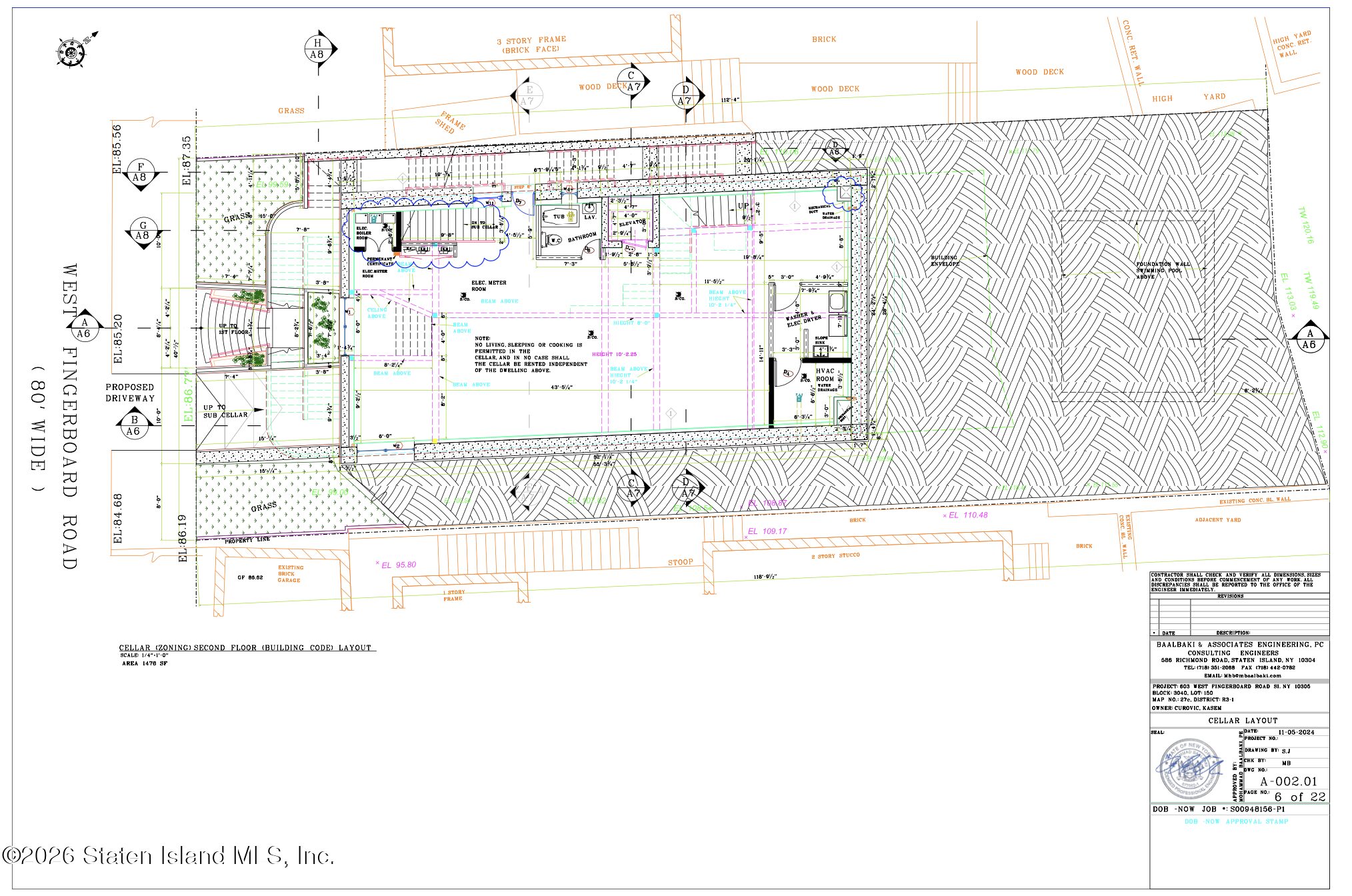Select the 'OWNER: CUROVIC, KASEM' line
The height and width of the screenshot is (896, 1352).
pyautogui.click(x=1187, y=708)
